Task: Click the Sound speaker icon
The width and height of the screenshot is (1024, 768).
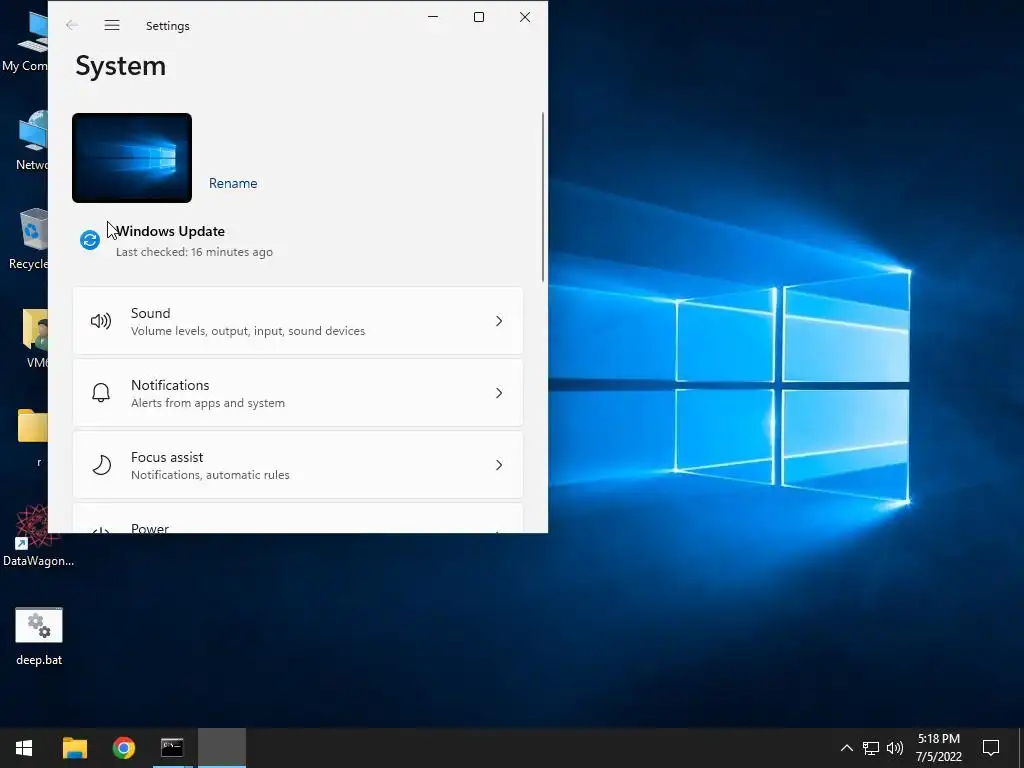Action: (x=101, y=321)
